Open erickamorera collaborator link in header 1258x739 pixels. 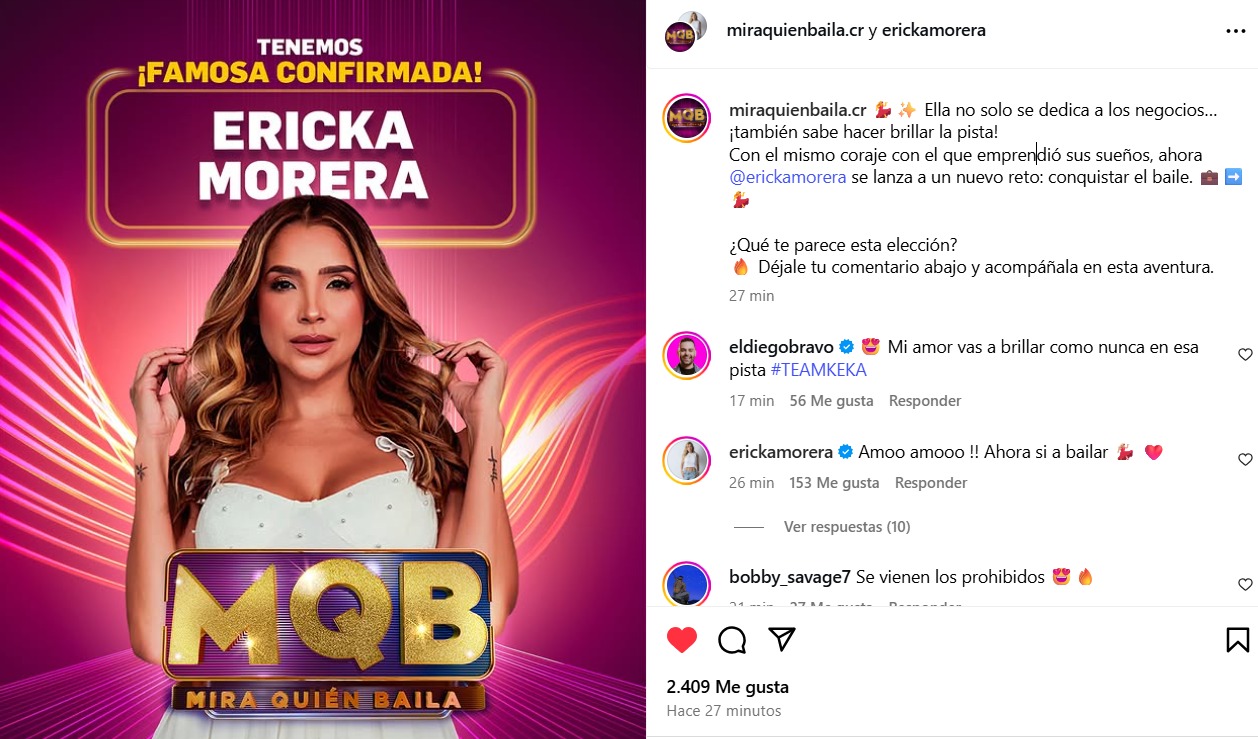tap(934, 30)
